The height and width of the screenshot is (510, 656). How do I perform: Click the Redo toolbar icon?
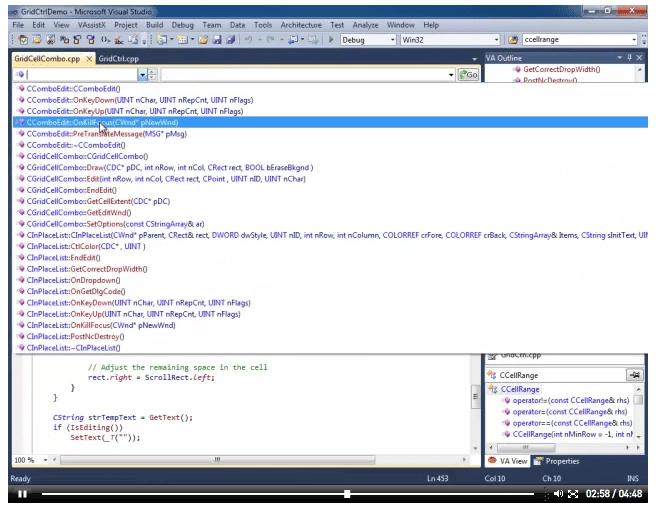point(271,40)
